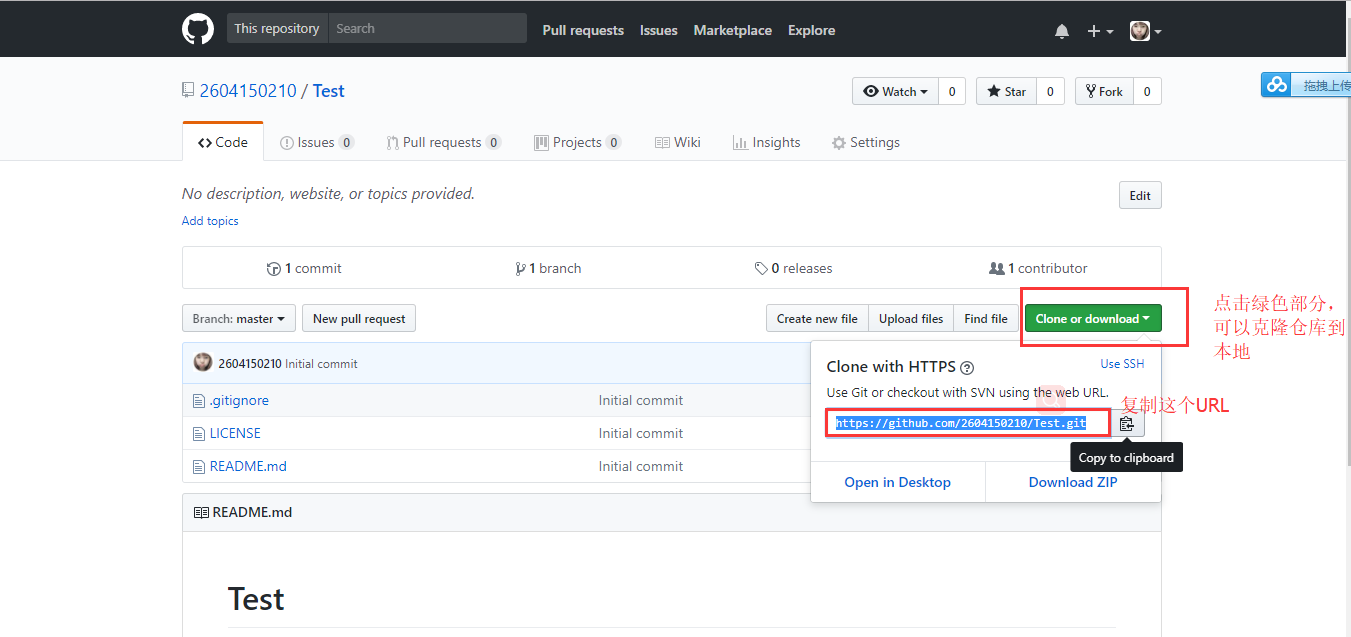Focus the Search input field
Screen dimensions: 1351x637
pos(427,28)
